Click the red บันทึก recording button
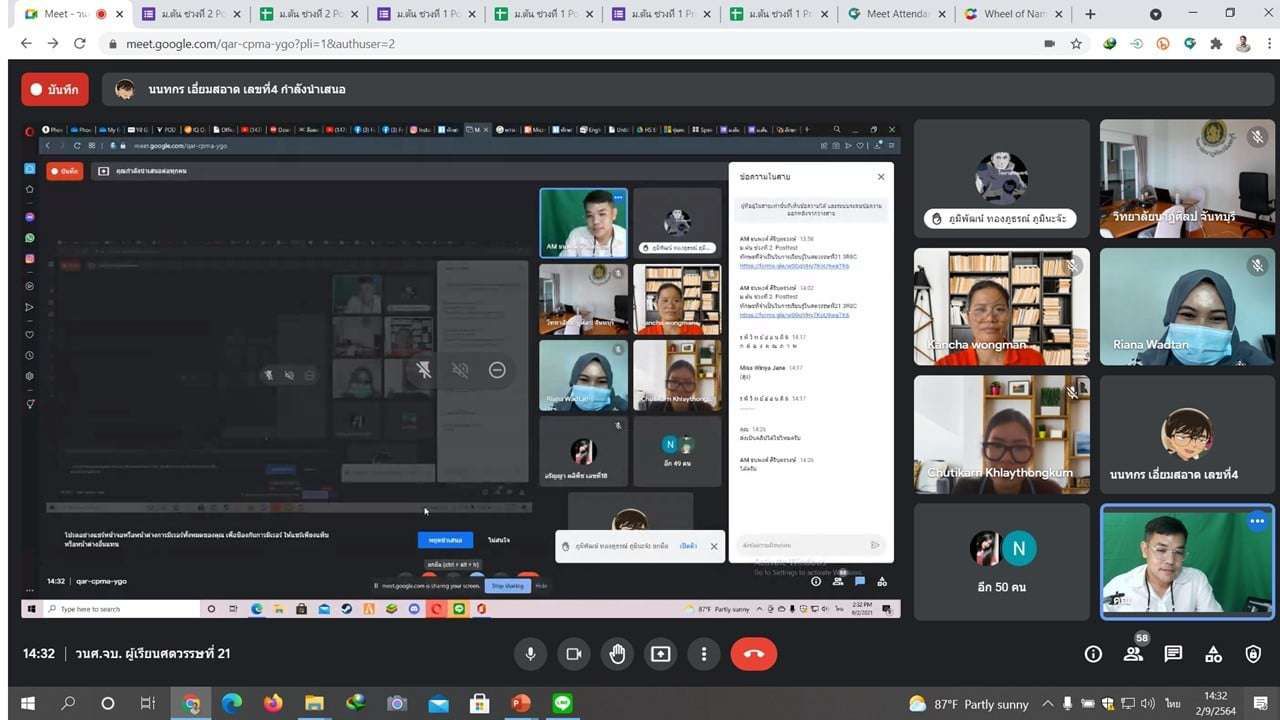The image size is (1280, 720). point(55,89)
